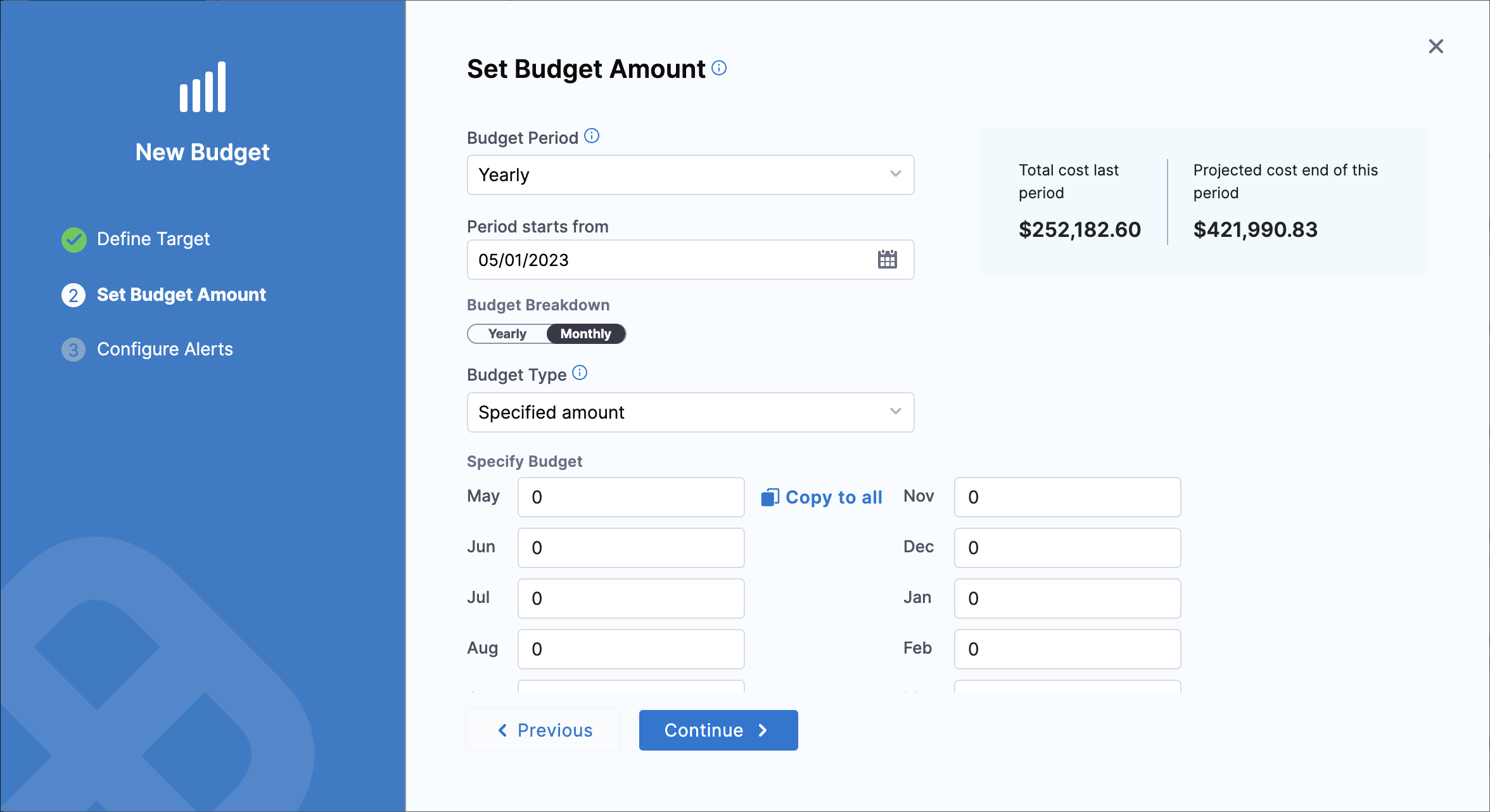
Task: Click the May budget input field
Action: 630,497
